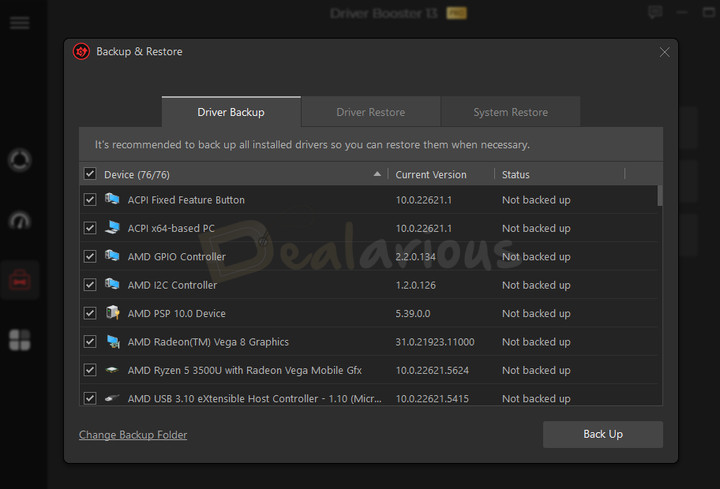This screenshot has height=489, width=720.
Task: Select the red toolbox icon in the sidebar
Action: (x=19, y=280)
